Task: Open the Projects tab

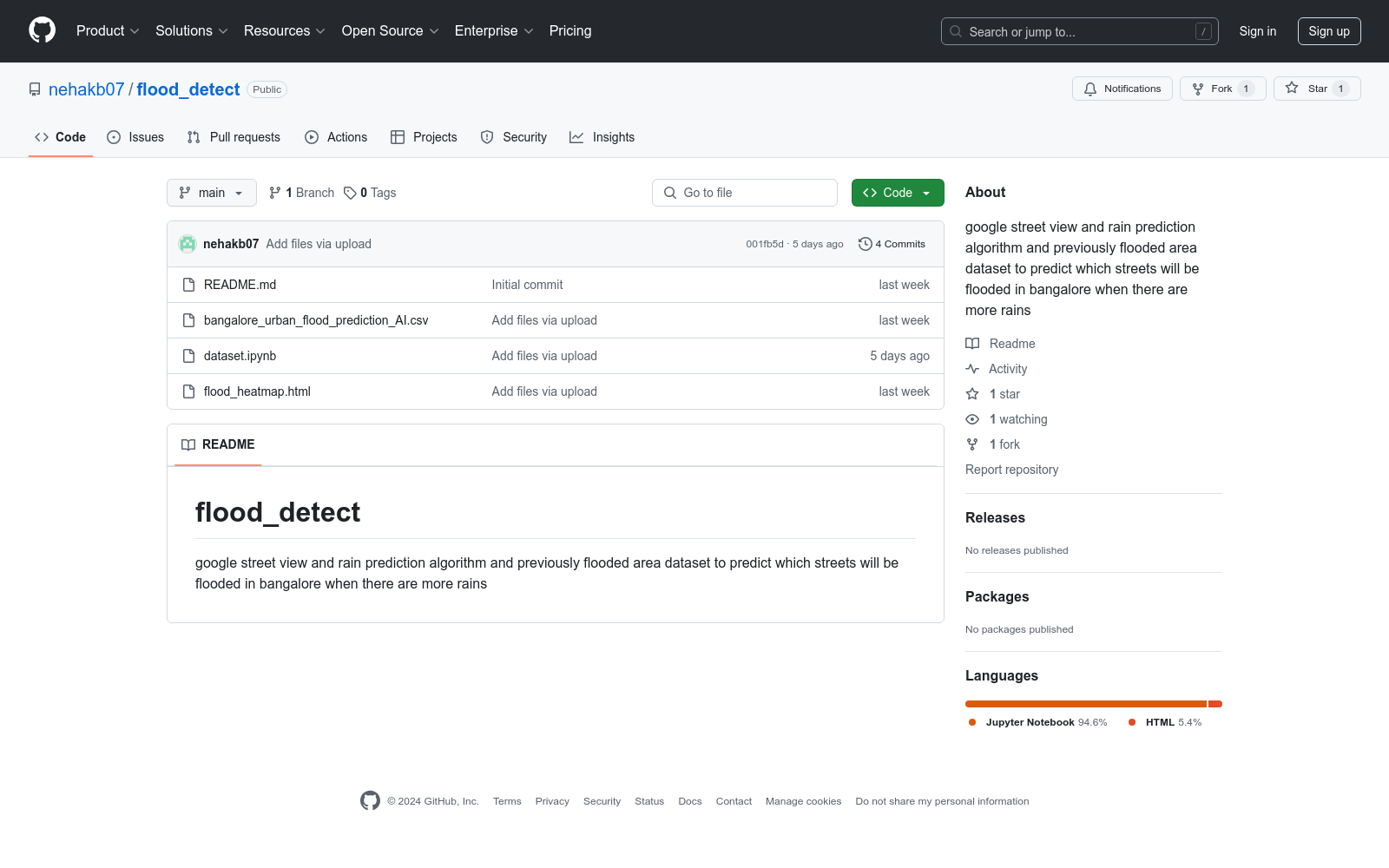Action: [424, 137]
